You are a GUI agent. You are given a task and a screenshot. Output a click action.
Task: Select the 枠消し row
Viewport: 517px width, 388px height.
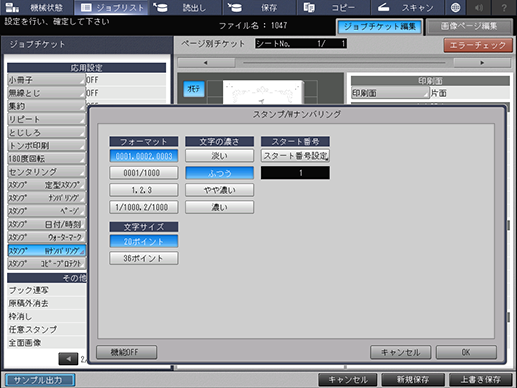click(47, 316)
